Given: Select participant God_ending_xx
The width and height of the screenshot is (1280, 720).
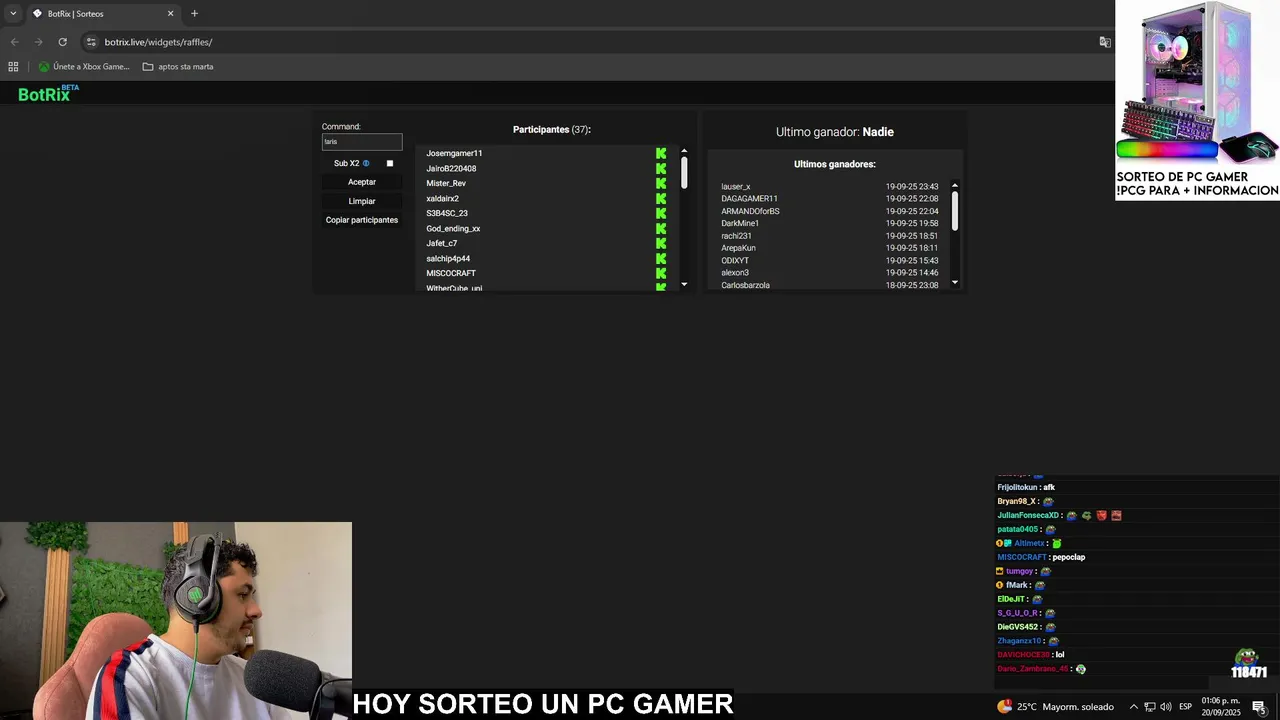Looking at the screenshot, I should pyautogui.click(x=453, y=228).
